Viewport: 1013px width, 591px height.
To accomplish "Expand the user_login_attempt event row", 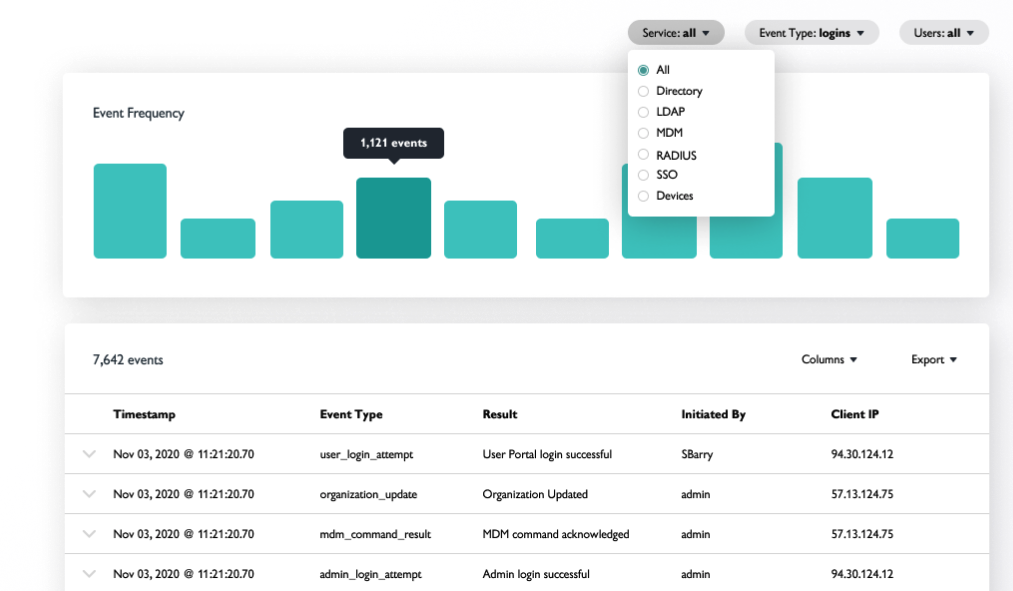I will 88,453.
